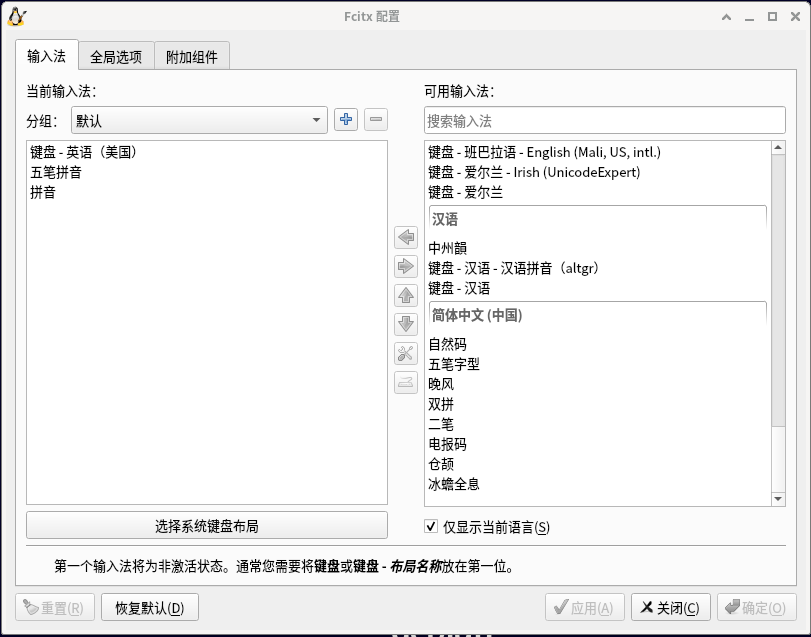
Task: Toggle the show only current language checkbox
Action: click(431, 526)
